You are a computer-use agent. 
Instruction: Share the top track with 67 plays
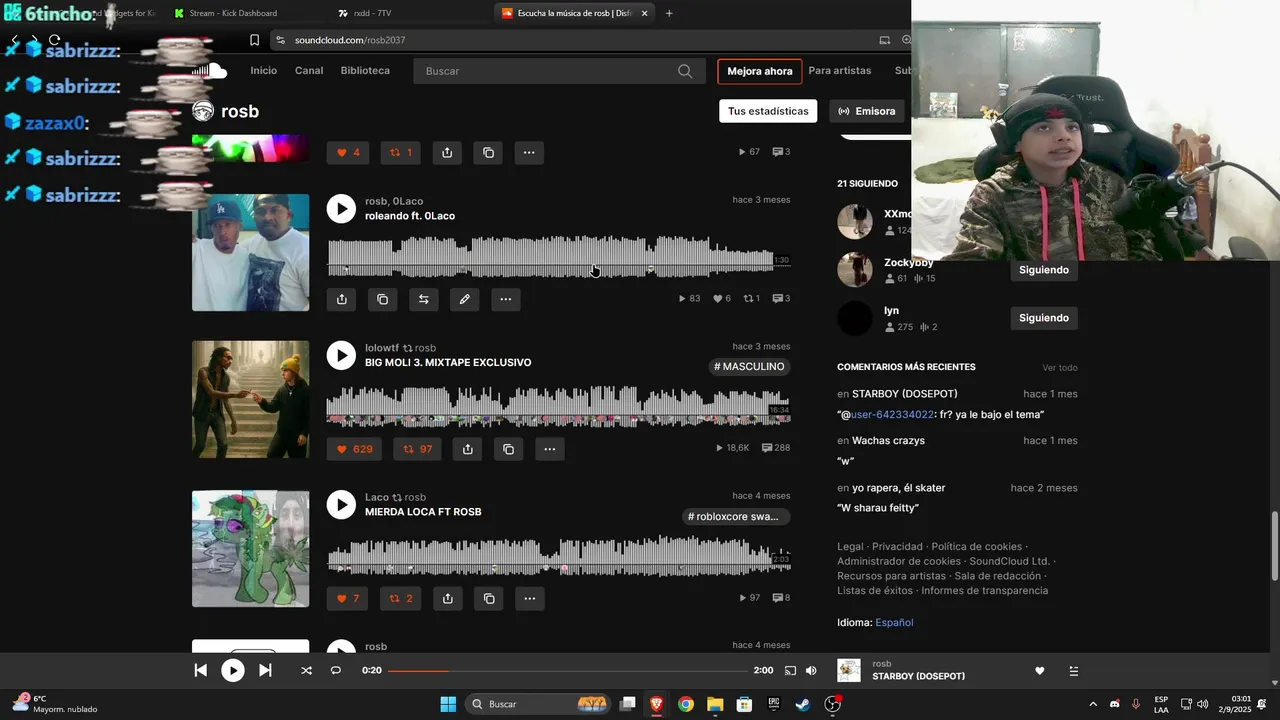(447, 152)
